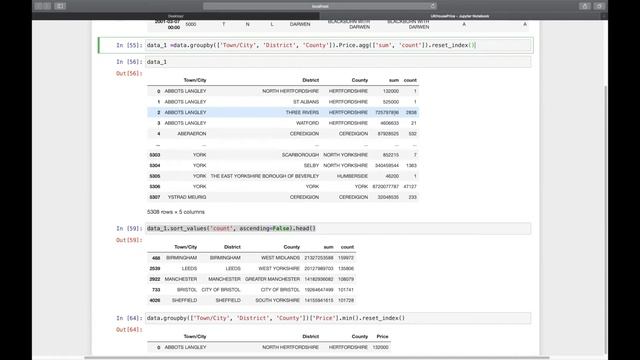Click the vertical page scrollbar
640x360 pixels.
(605, 220)
